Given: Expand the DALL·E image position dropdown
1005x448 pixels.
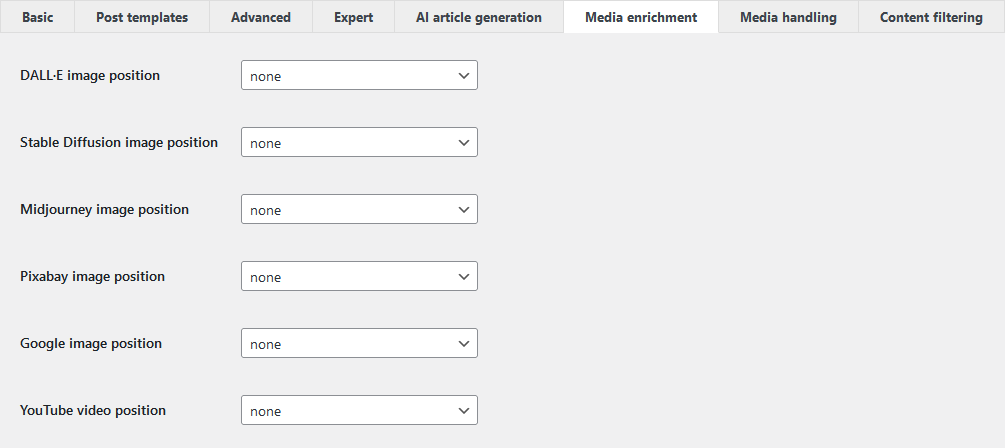Looking at the screenshot, I should point(359,76).
